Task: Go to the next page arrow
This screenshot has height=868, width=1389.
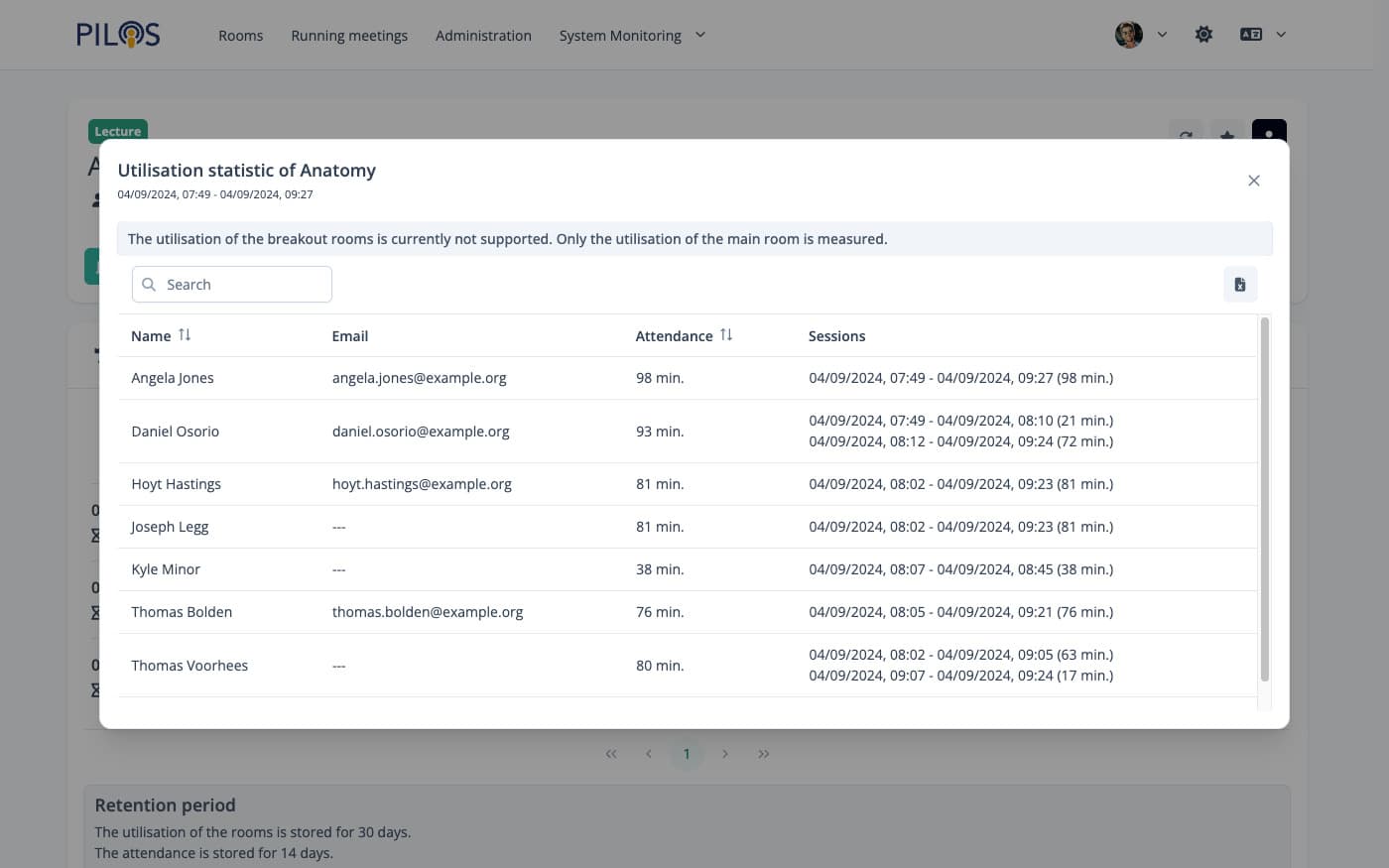Action: [725, 754]
